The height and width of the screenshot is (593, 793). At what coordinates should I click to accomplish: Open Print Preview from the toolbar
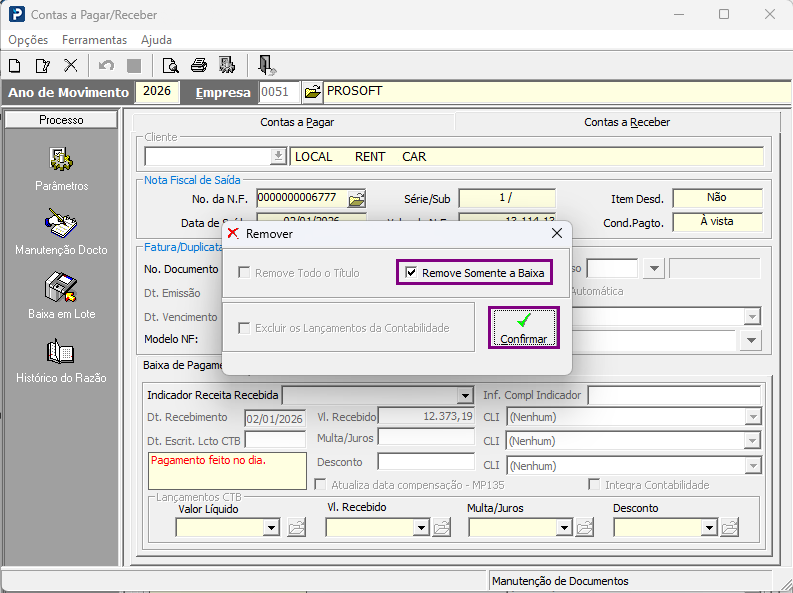[x=170, y=66]
